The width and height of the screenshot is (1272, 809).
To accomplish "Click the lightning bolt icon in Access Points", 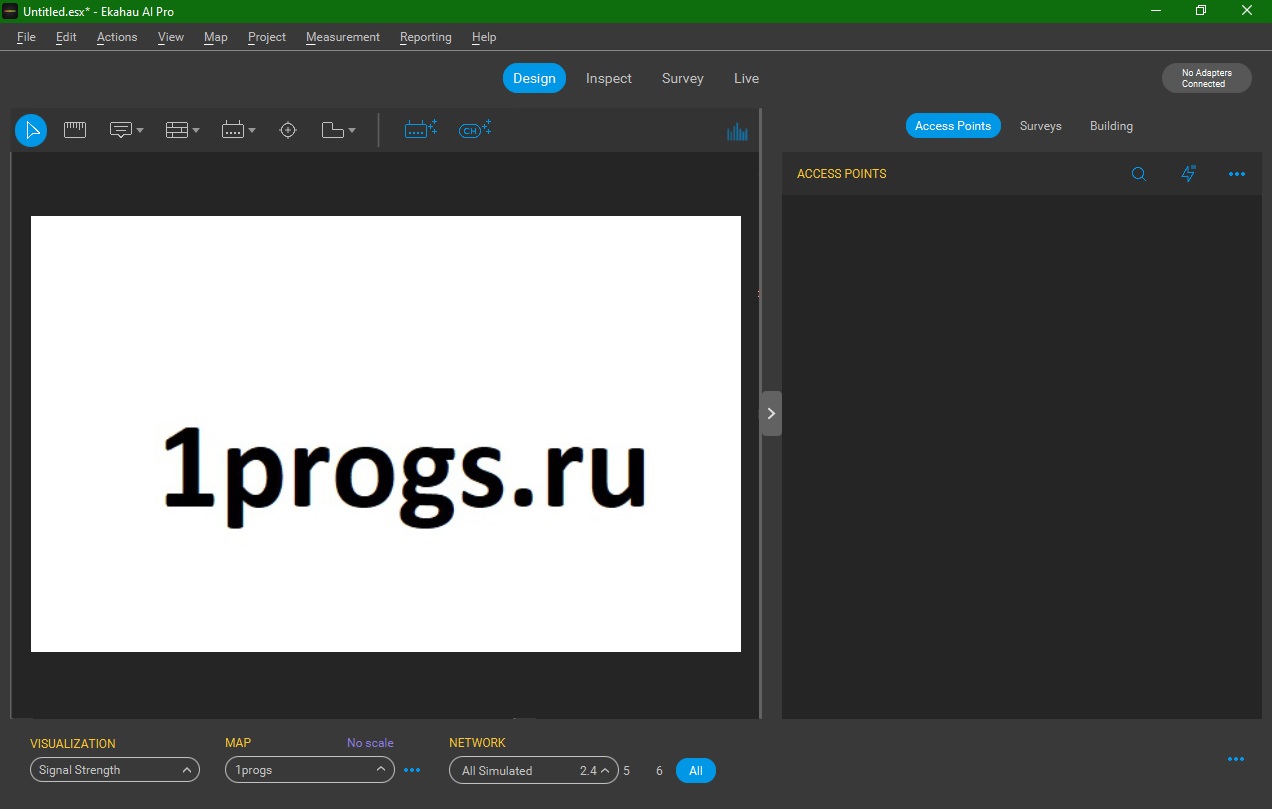I will click(1188, 174).
